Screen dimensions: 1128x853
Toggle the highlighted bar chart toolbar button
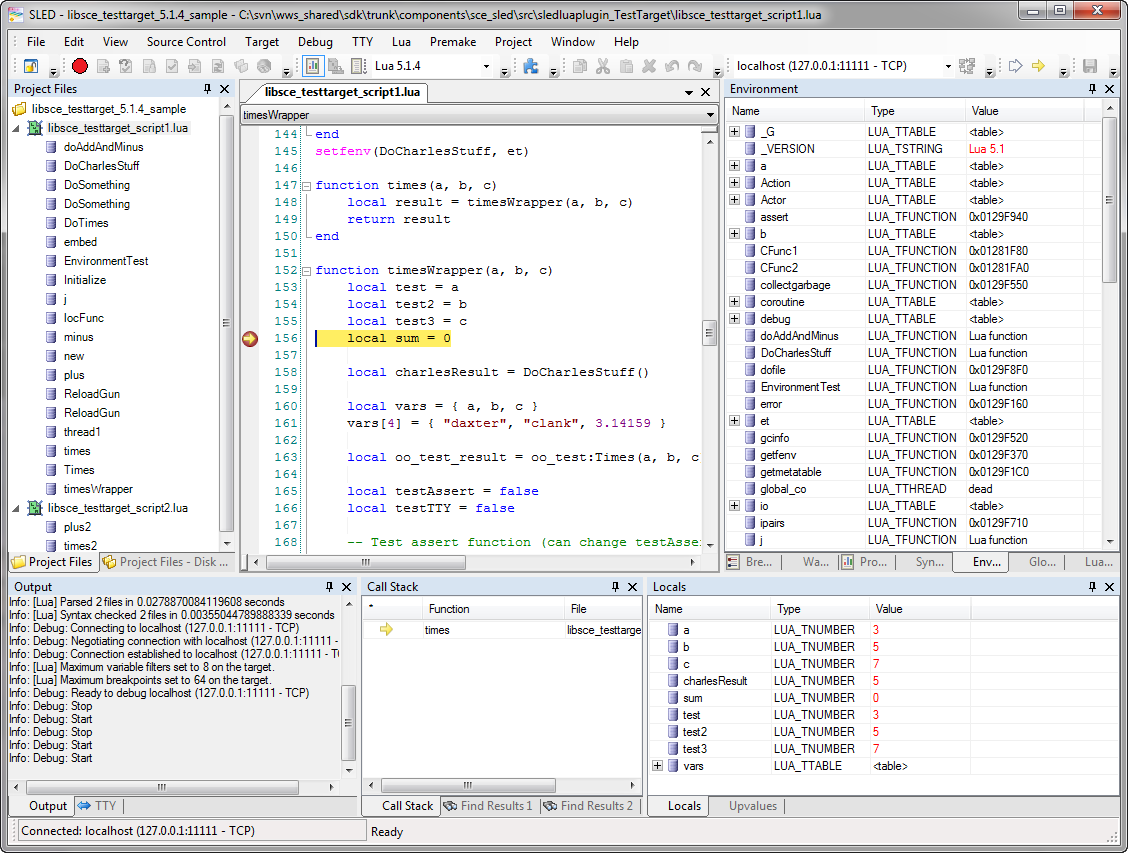click(x=312, y=67)
